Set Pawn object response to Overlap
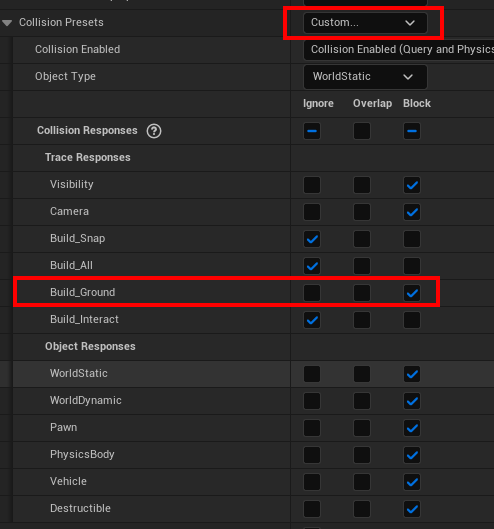This screenshot has height=529, width=494. 362,428
